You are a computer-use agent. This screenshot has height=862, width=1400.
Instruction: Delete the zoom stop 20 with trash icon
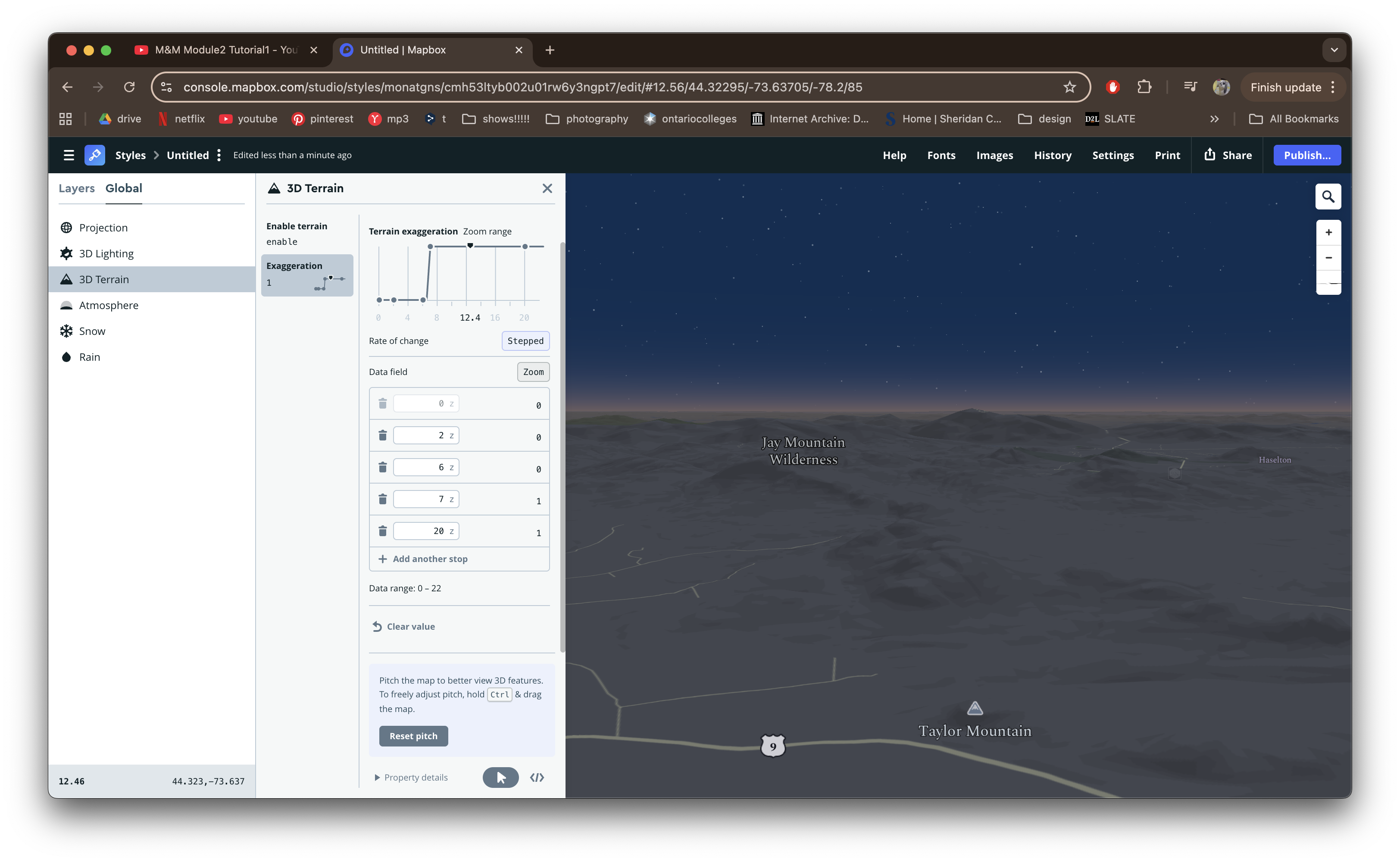(382, 530)
